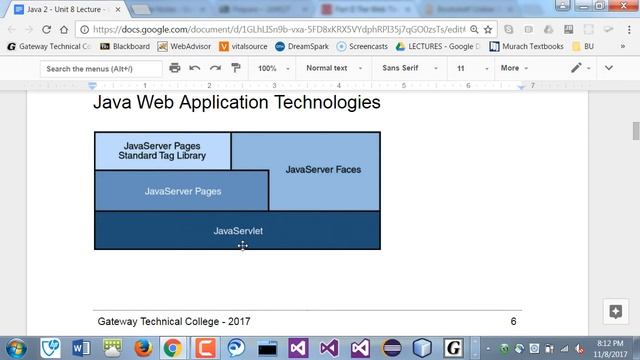Open the zoom level dropdown at 100%
Image resolution: width=640 pixels, height=360 pixels.
[x=273, y=68]
